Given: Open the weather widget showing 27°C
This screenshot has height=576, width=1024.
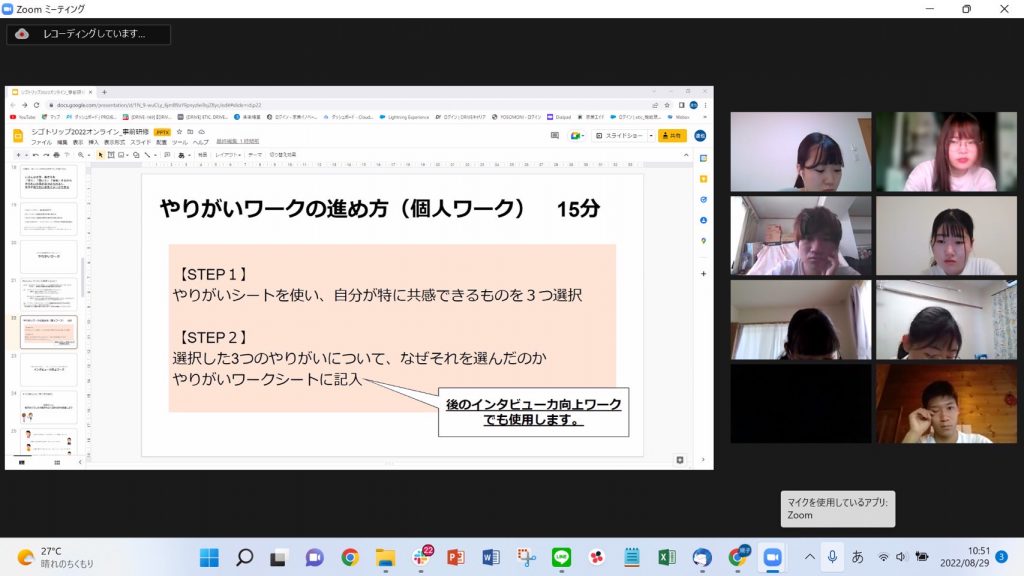Looking at the screenshot, I should (x=56, y=557).
